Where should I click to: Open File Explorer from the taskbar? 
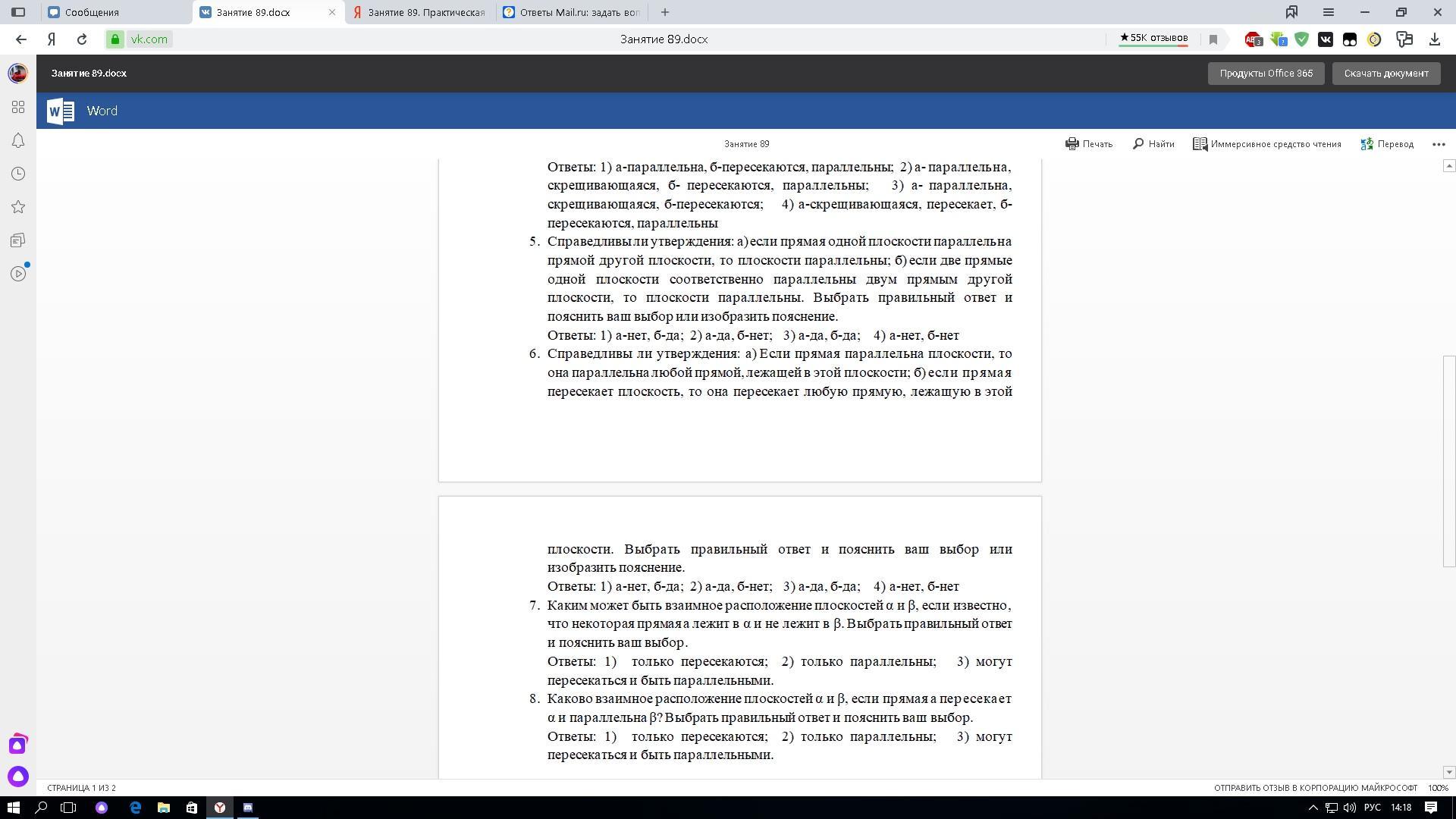coord(163,808)
